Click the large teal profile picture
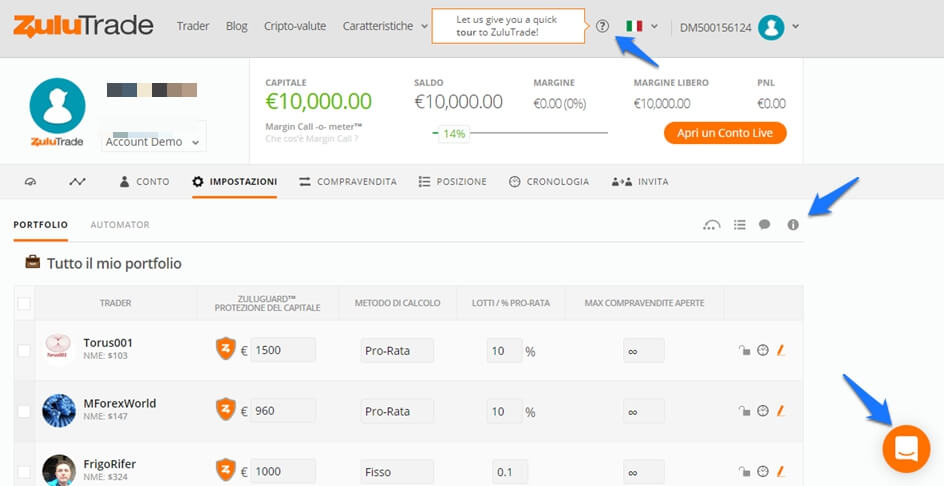944x486 pixels. 57,105
